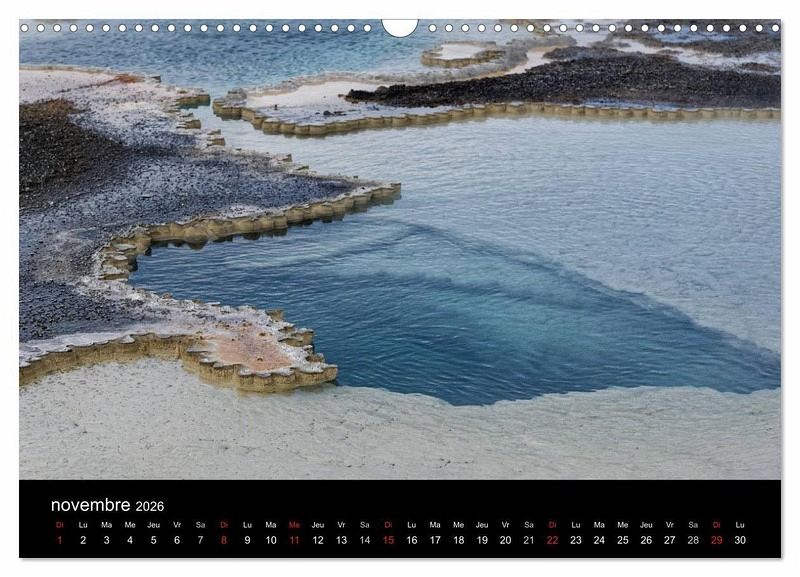The image size is (800, 577).
Task: Select date 19 in the calendar row
Action: (x=482, y=540)
